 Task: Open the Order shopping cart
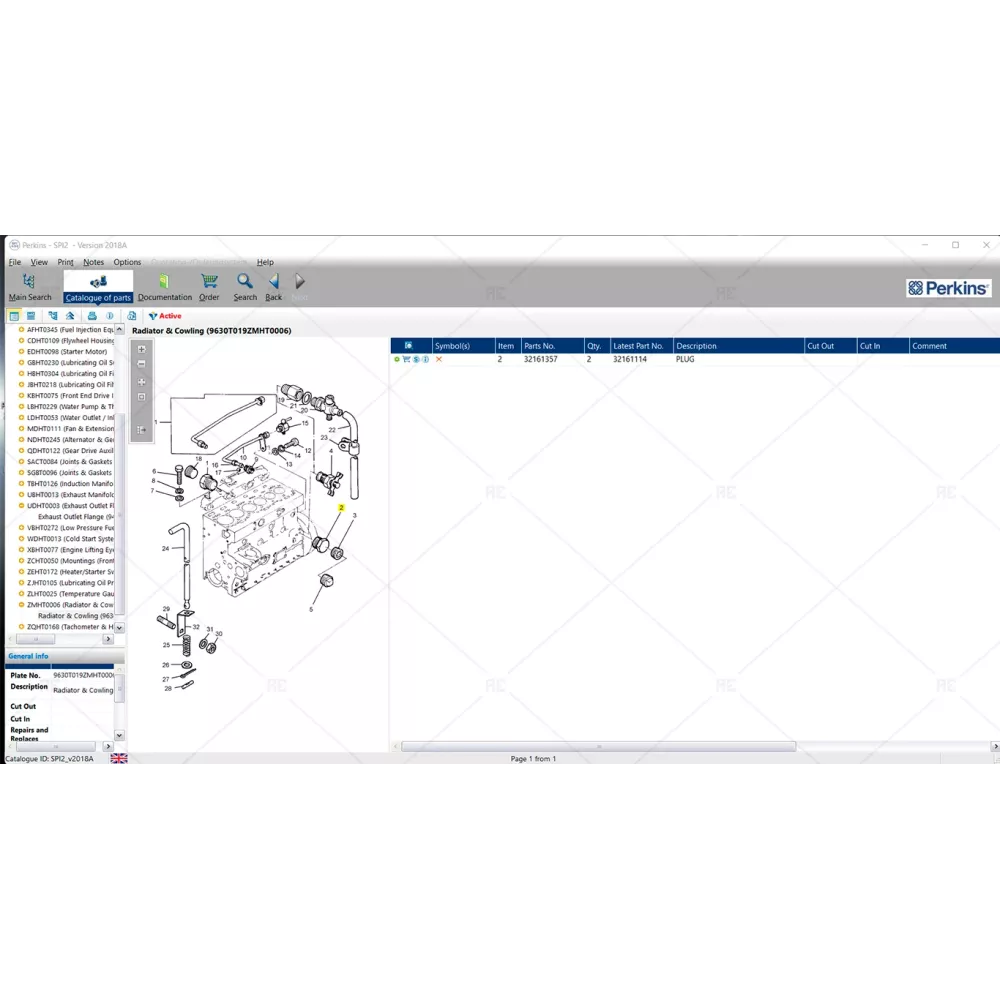point(209,283)
